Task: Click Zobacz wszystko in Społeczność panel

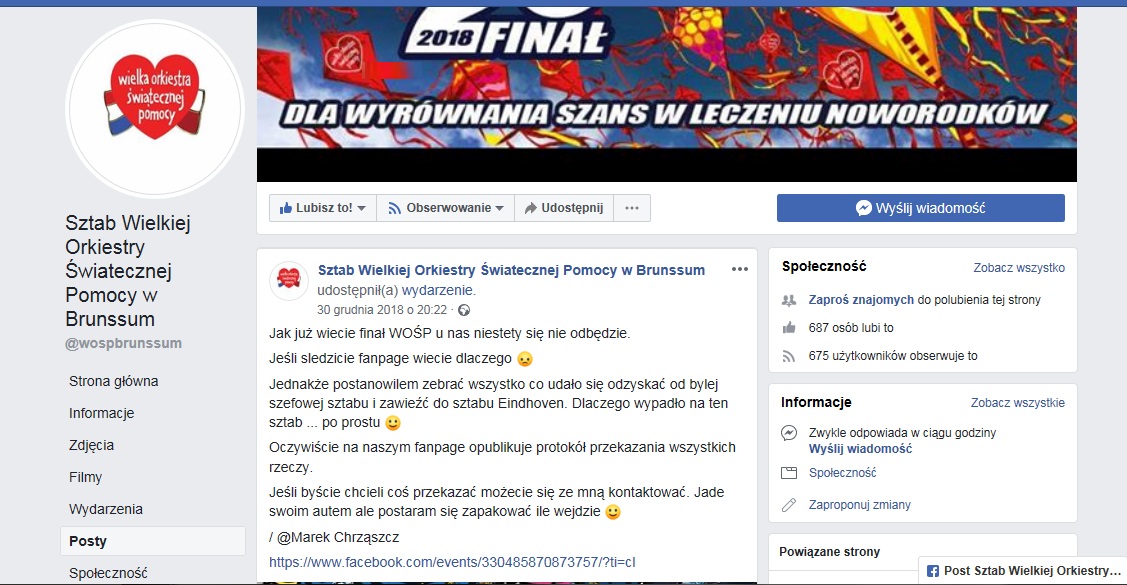Action: [x=1019, y=267]
